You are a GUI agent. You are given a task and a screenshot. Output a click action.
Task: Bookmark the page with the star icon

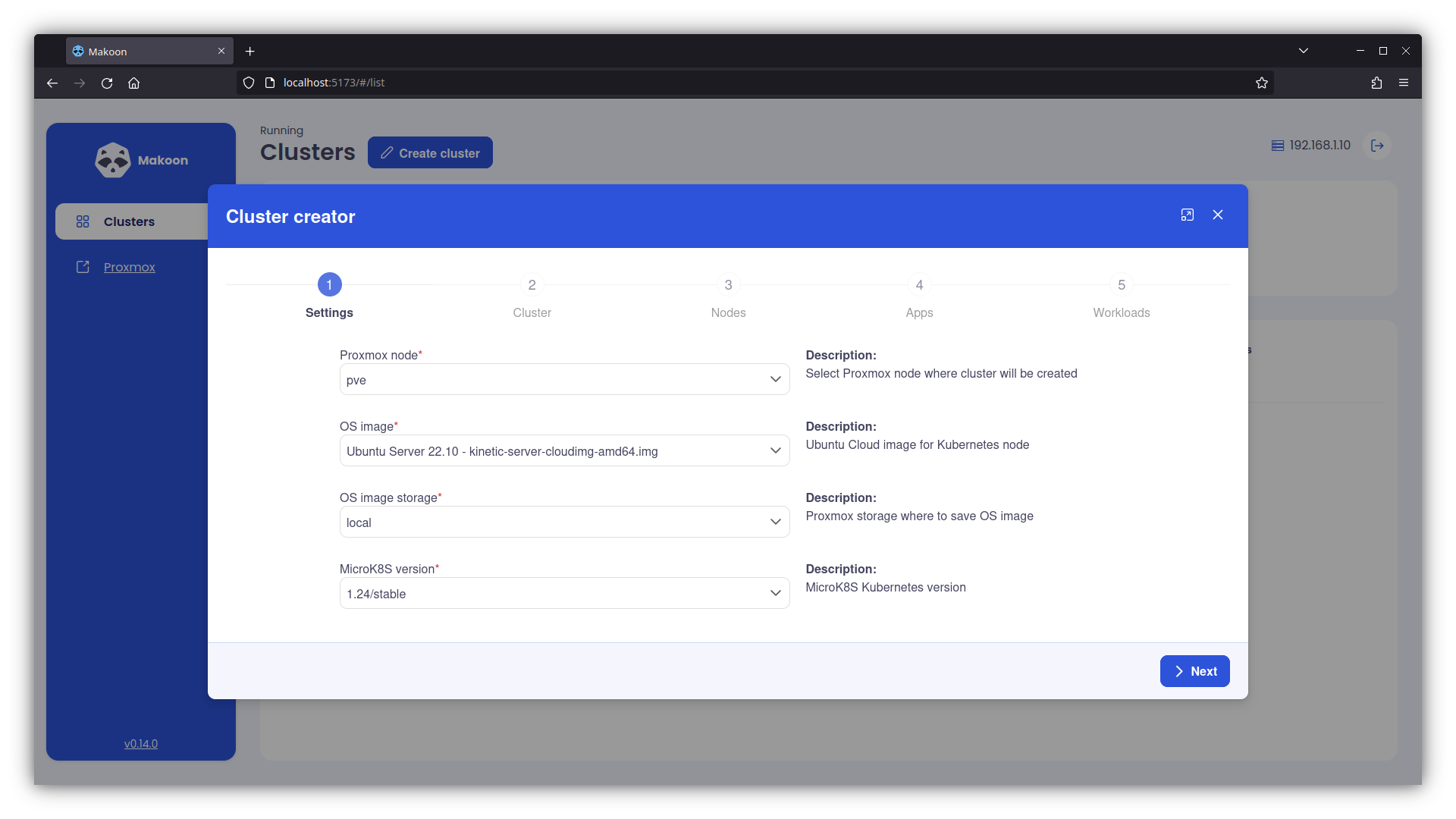[x=1261, y=83]
